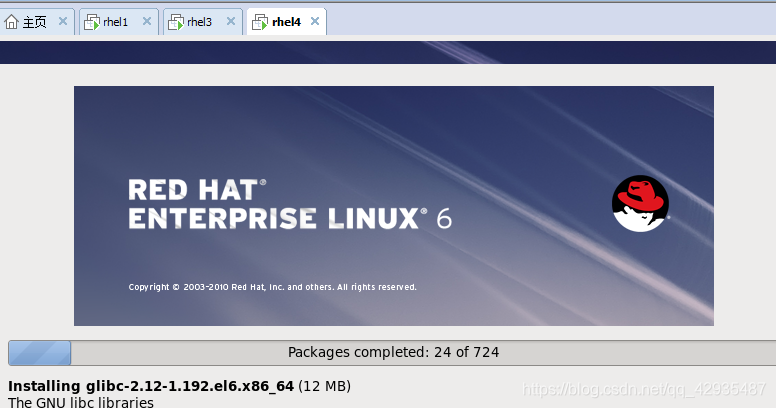
Task: Open the rhel3 virtual machine tab
Action: tap(203, 22)
